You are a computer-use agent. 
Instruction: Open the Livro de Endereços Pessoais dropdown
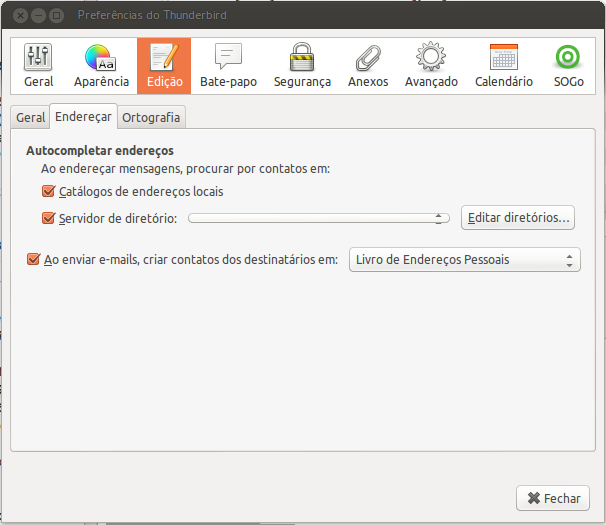click(464, 260)
